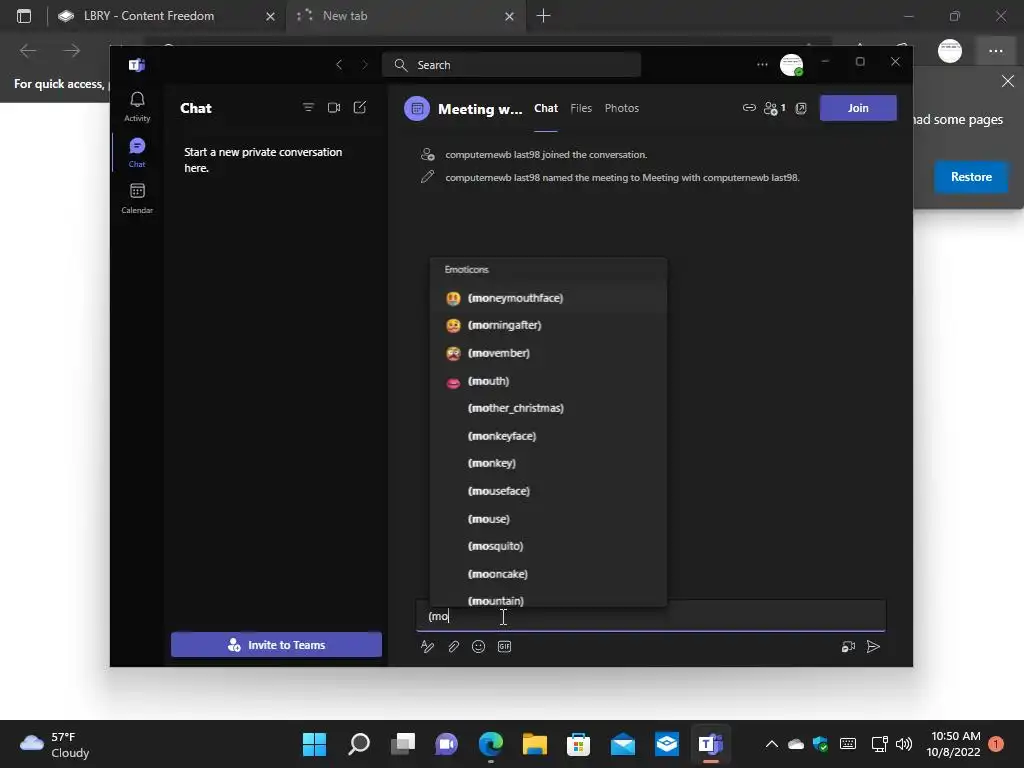Open a new Edge tab with plus
The width and height of the screenshot is (1024, 768).
point(543,16)
